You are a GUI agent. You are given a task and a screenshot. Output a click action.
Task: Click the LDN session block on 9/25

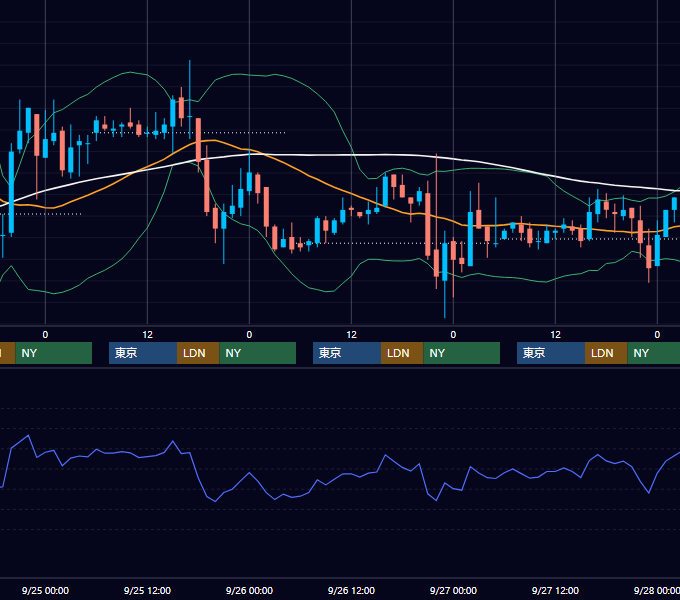click(198, 353)
